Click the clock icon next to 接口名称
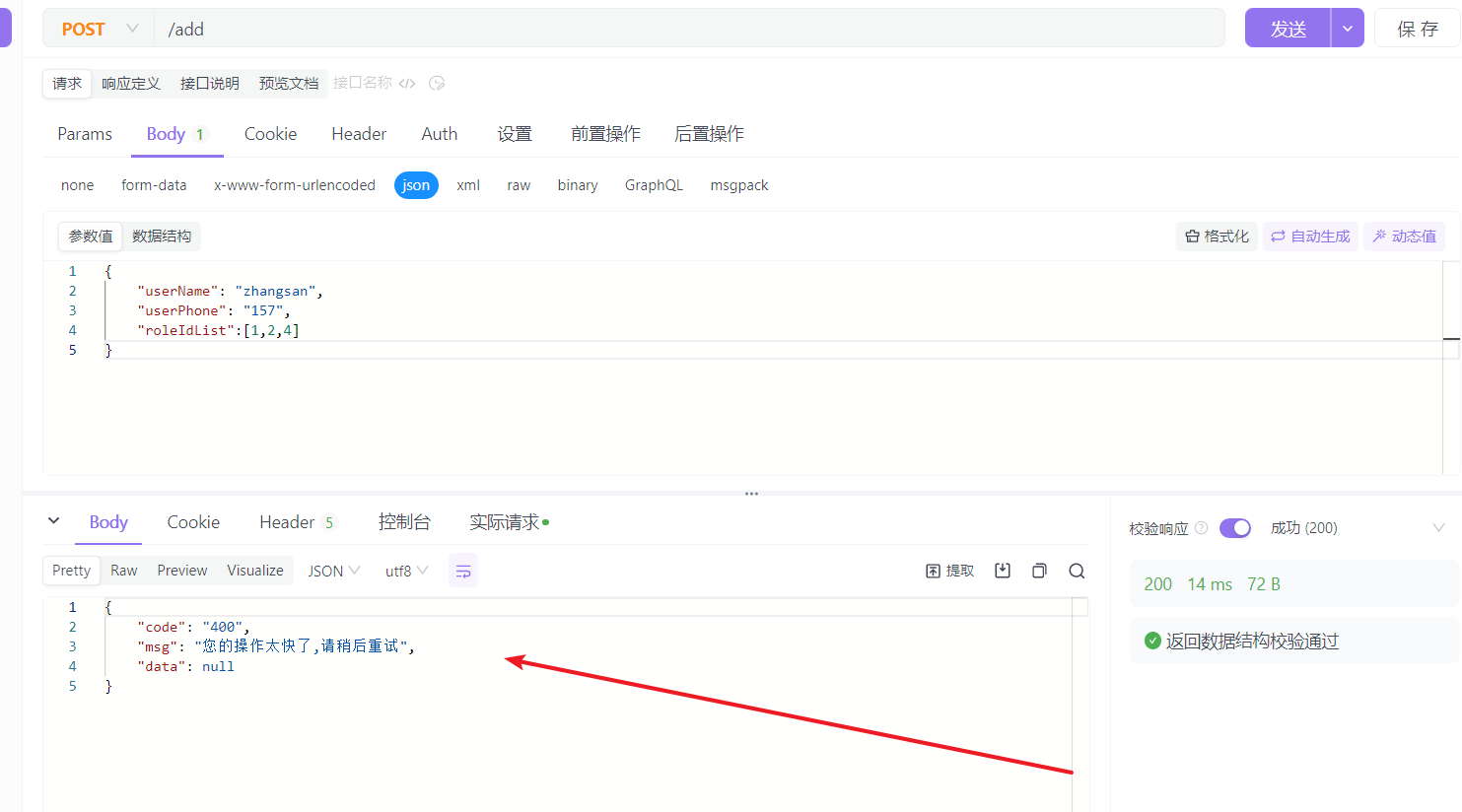Screen dimensions: 1462x812 click(x=437, y=84)
